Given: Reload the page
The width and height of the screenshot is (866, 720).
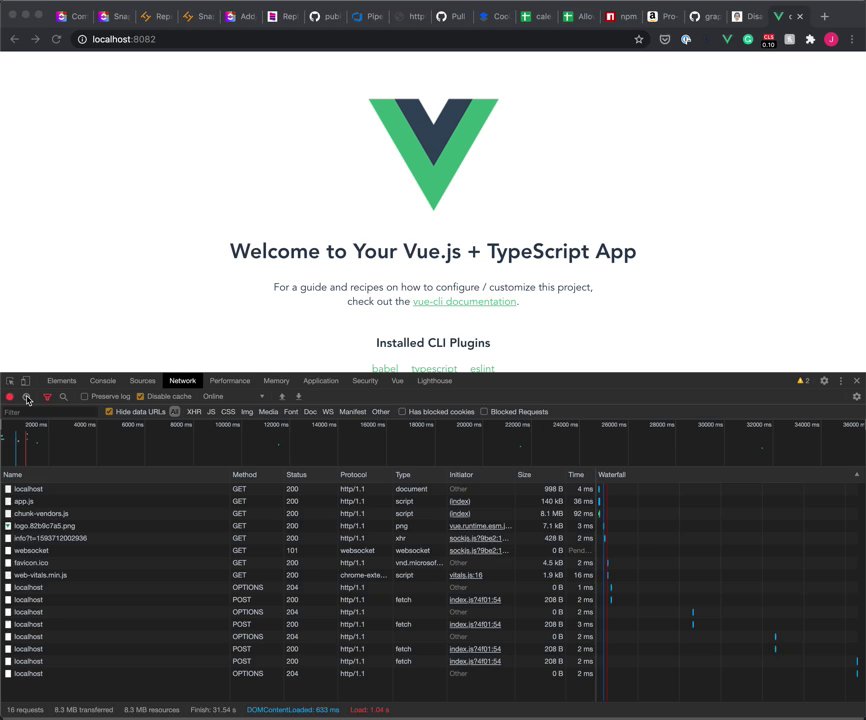Looking at the screenshot, I should pos(56,39).
